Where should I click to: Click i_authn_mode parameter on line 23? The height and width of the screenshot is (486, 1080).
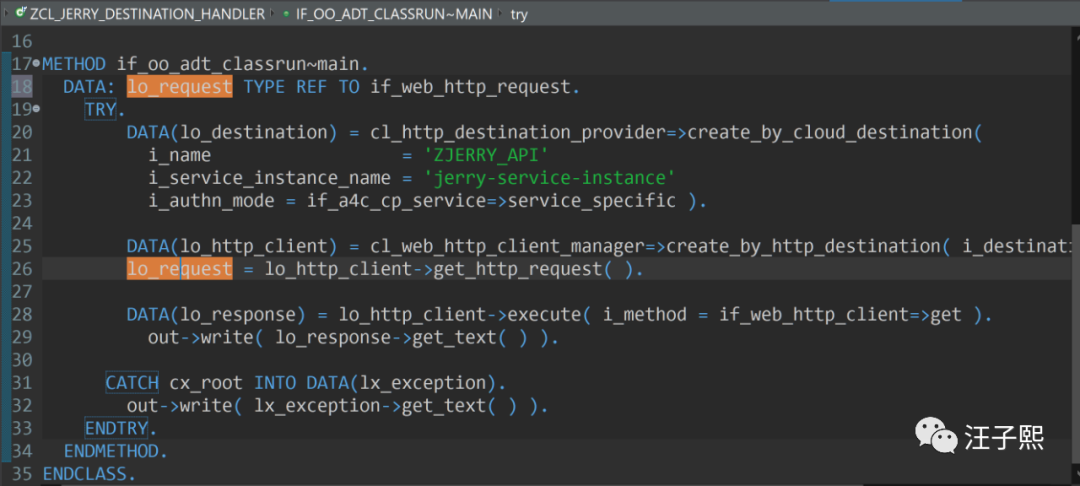[x=211, y=201]
